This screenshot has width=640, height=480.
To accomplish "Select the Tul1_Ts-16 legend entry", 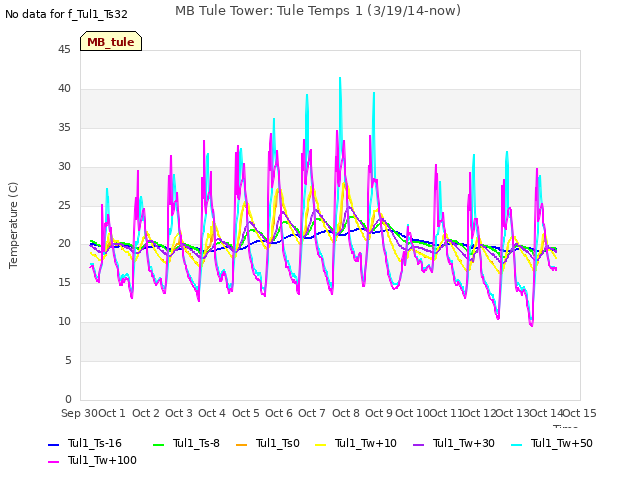I will pos(85,443).
